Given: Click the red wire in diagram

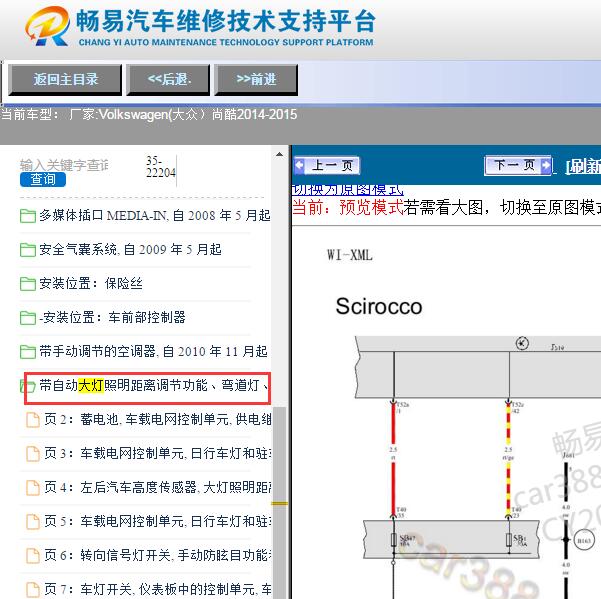Looking at the screenshot, I should (393, 460).
